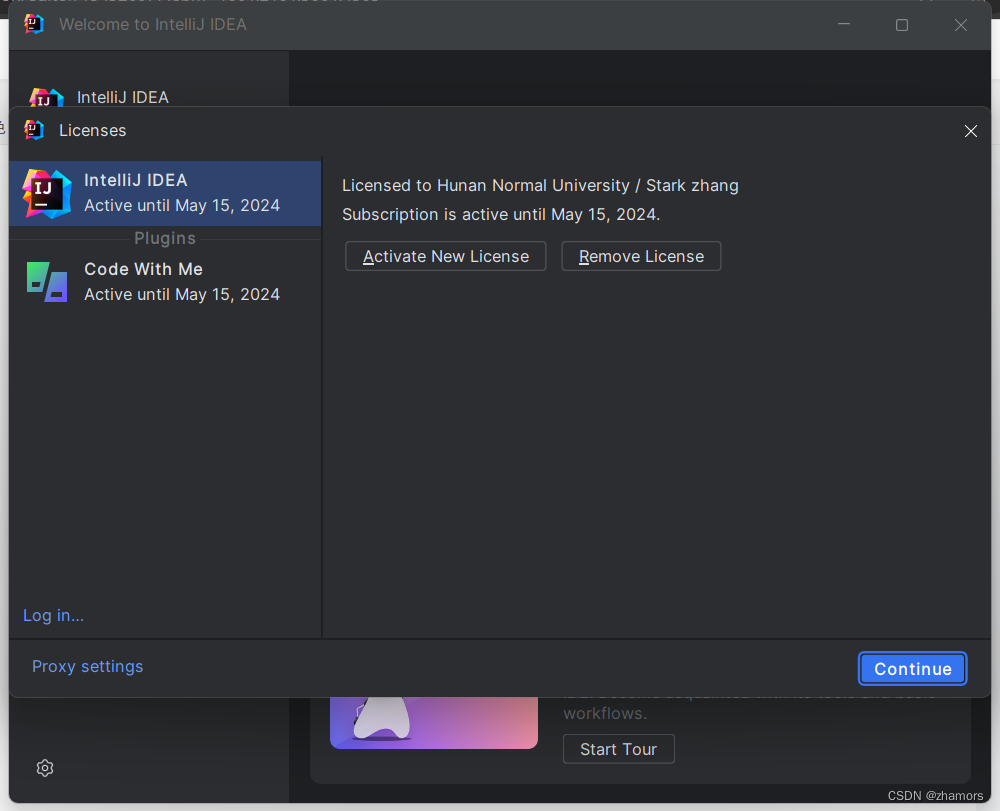Image resolution: width=1000 pixels, height=811 pixels.
Task: Click the Code With Me plugin icon
Action: [x=47, y=282]
